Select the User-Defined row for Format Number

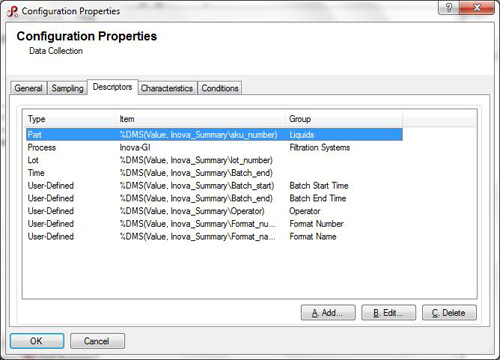coord(214,224)
